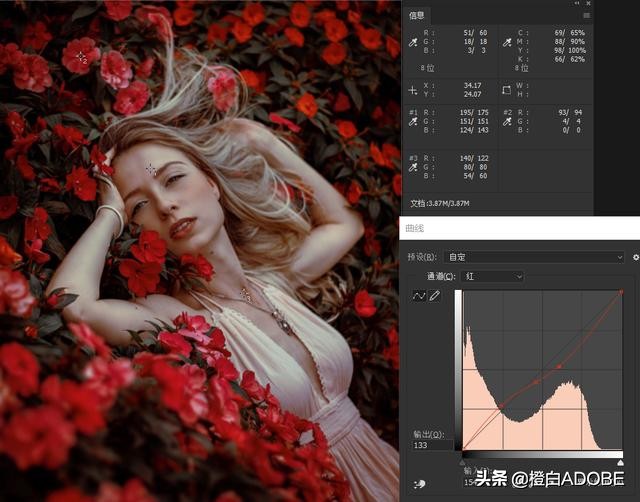Open the 通道 channel dropdown showing 红
Viewport: 640px width, 502px height.
click(492, 276)
